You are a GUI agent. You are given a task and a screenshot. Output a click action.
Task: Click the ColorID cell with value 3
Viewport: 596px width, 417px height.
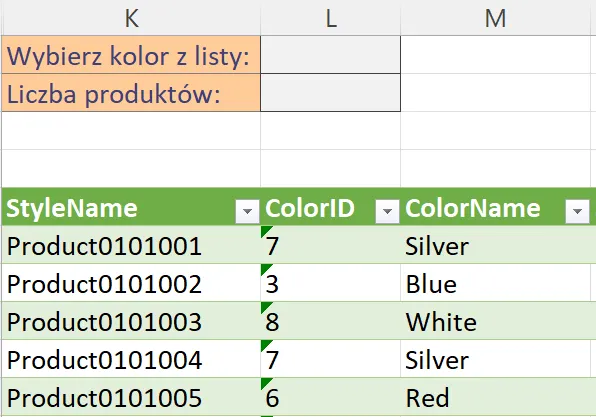330,283
